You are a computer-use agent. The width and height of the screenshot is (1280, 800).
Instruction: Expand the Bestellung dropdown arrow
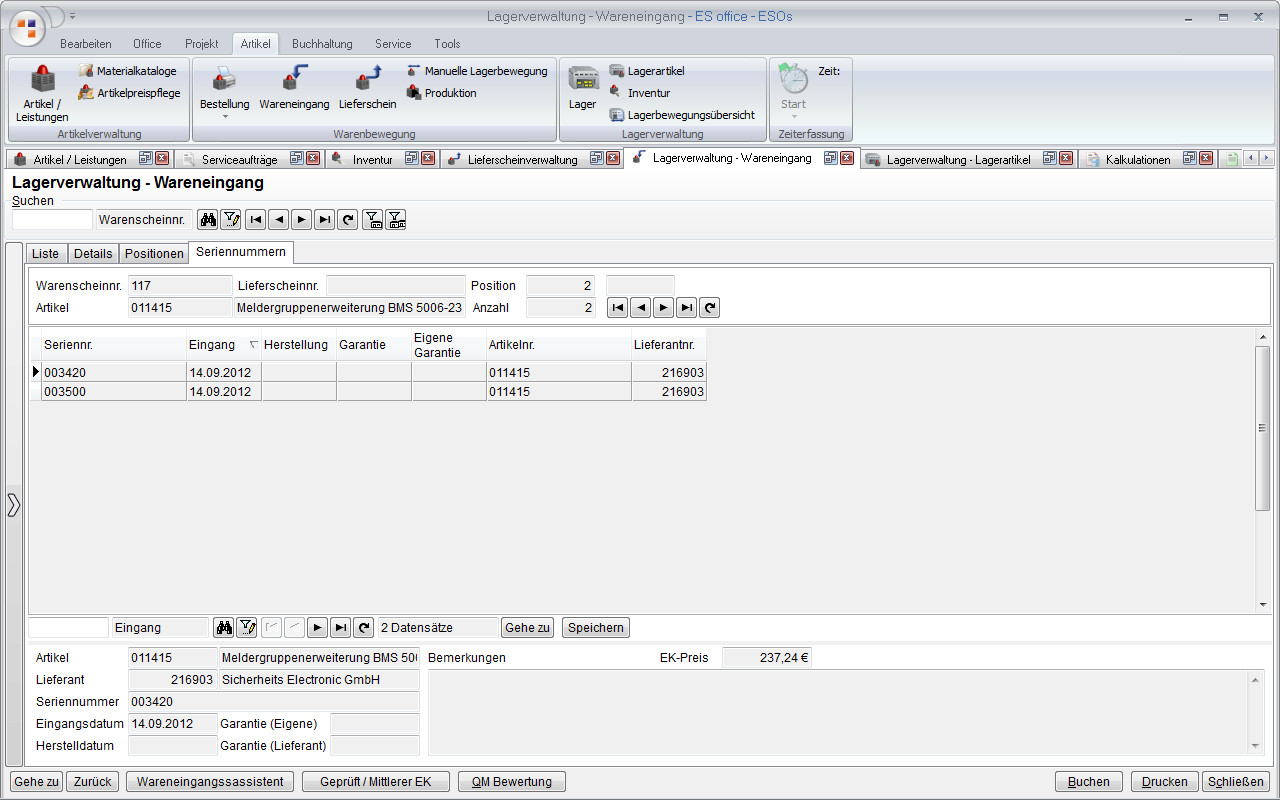[224, 117]
